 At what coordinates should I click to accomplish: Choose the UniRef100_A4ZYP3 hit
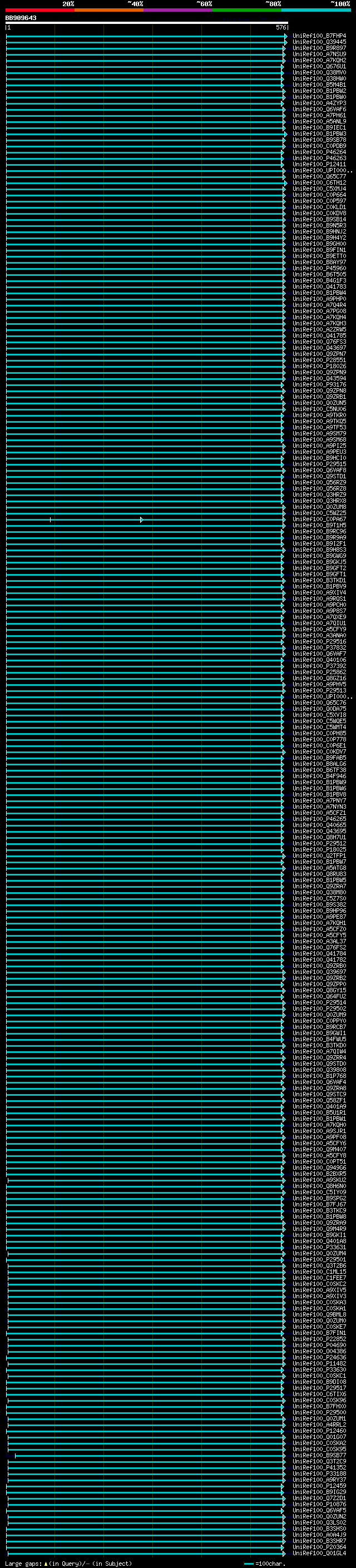point(319,103)
